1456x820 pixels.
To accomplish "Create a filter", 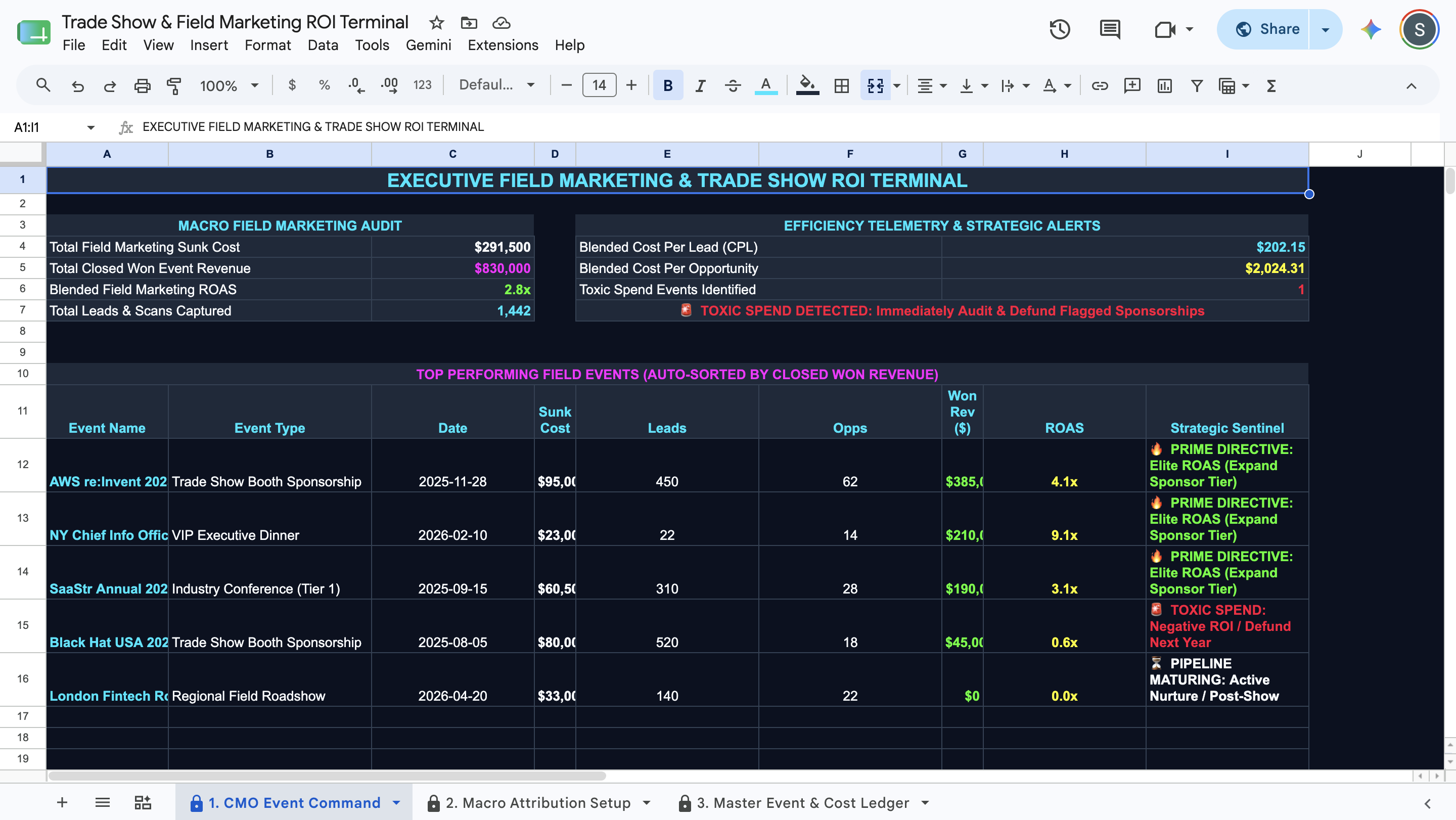I will coord(1197,85).
